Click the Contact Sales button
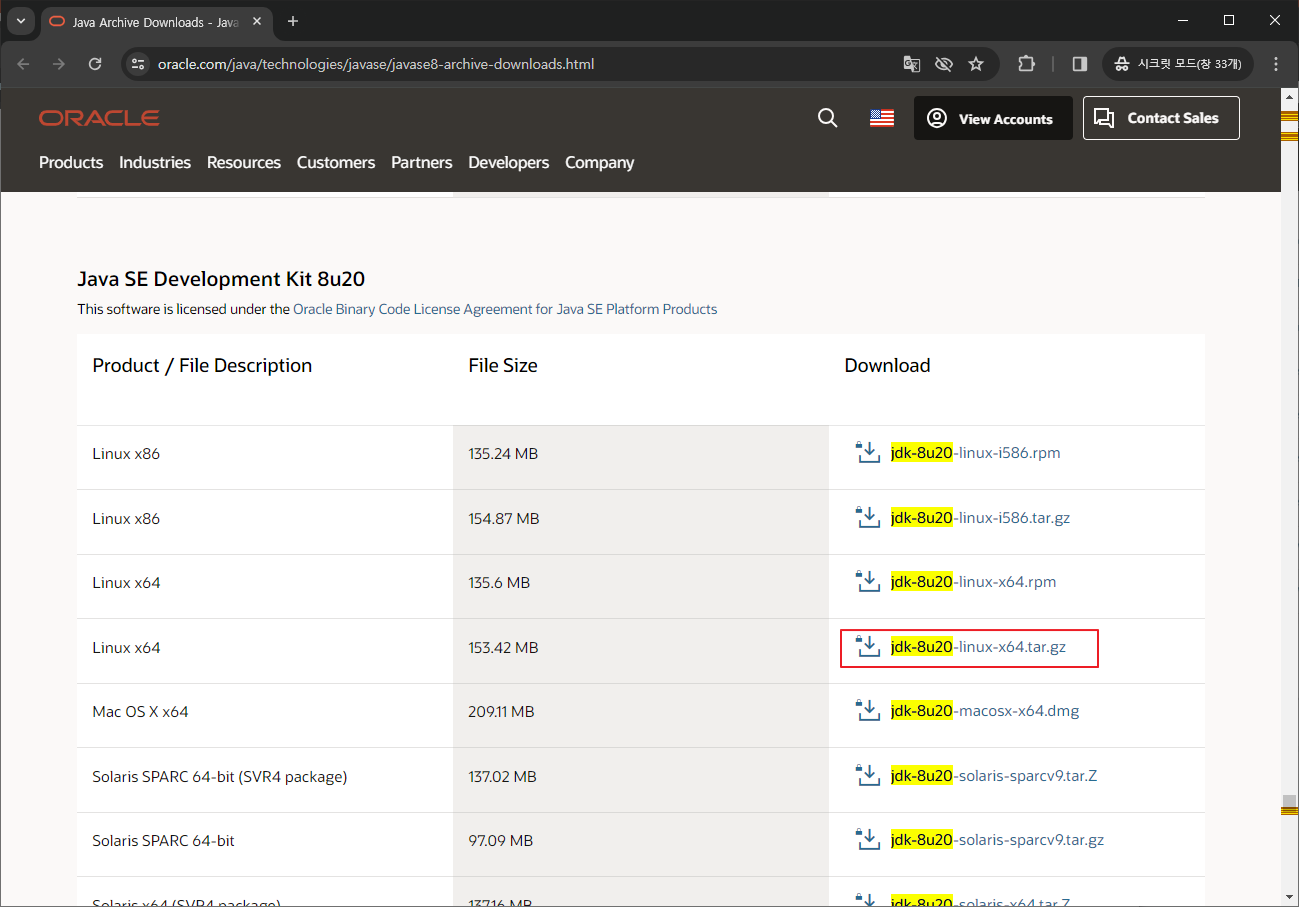This screenshot has height=907, width=1299. [x=1161, y=118]
